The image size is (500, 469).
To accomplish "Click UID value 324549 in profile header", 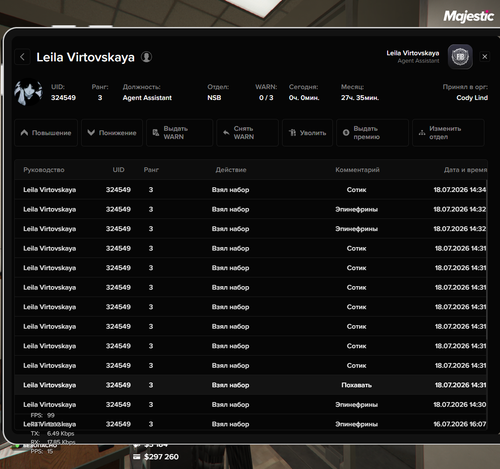I will coord(63,98).
